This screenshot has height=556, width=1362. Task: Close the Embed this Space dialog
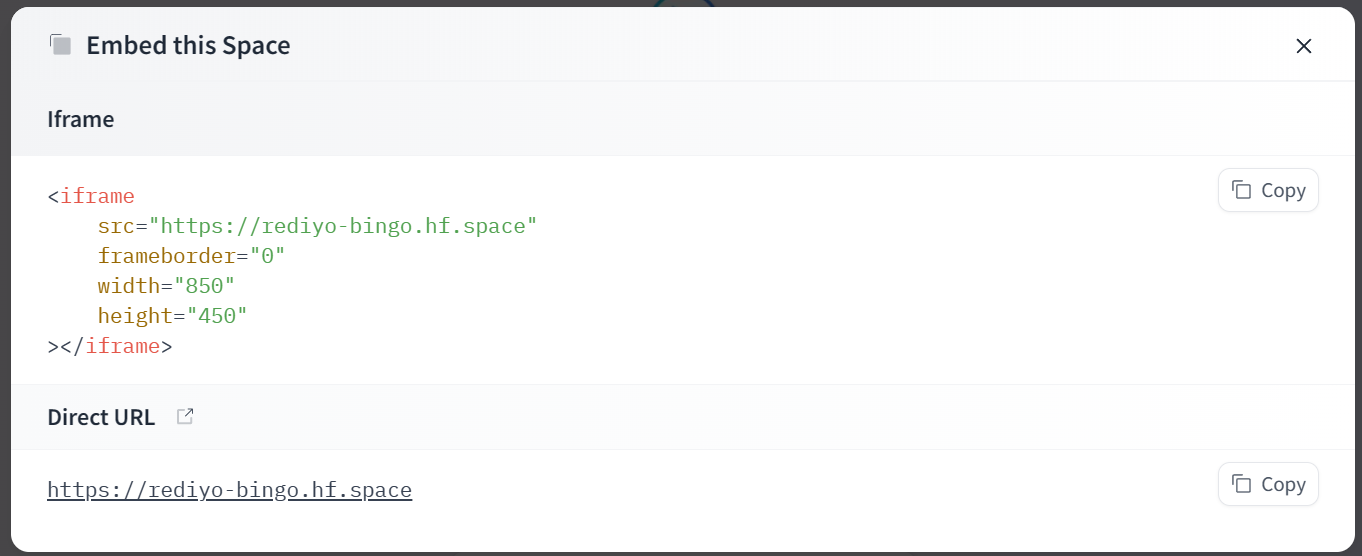coord(1303,46)
